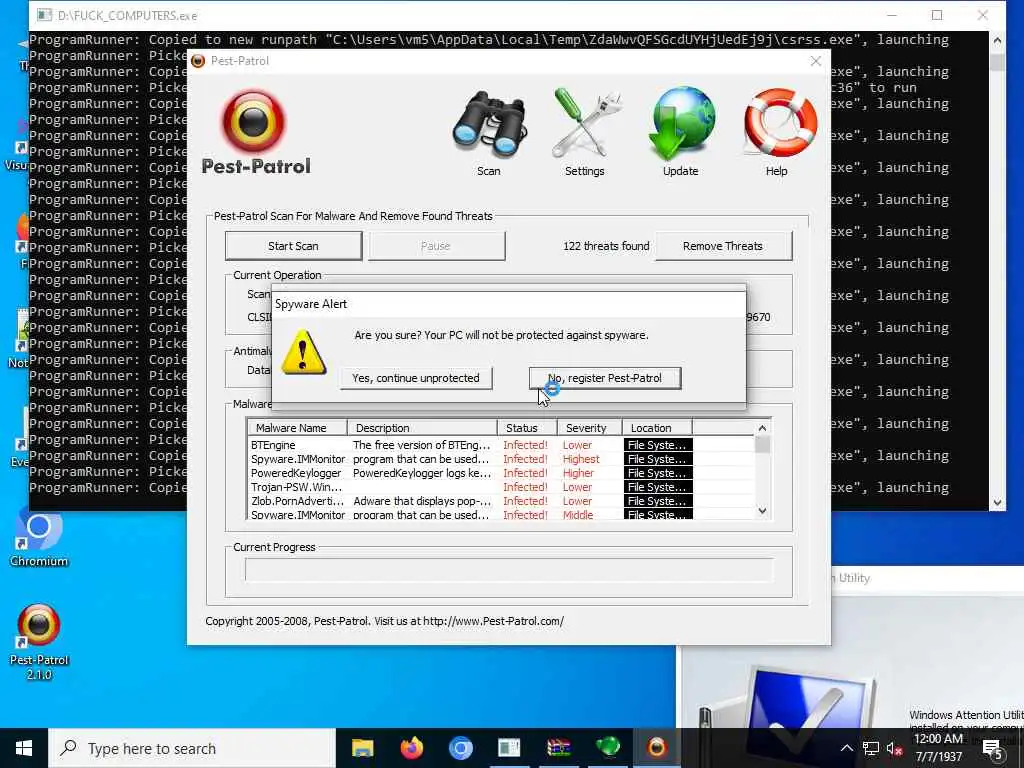
Task: Click the Pest-Patrol logo in the window
Action: pyautogui.click(x=255, y=133)
